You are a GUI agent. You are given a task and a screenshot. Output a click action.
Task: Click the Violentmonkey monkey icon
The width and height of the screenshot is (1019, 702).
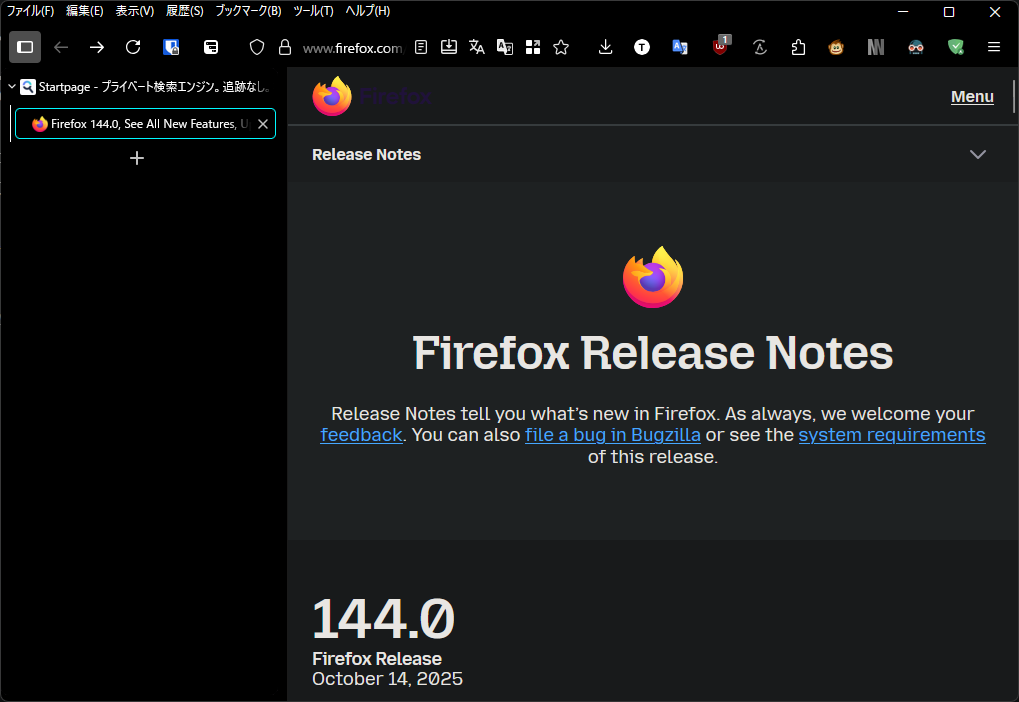click(x=836, y=47)
